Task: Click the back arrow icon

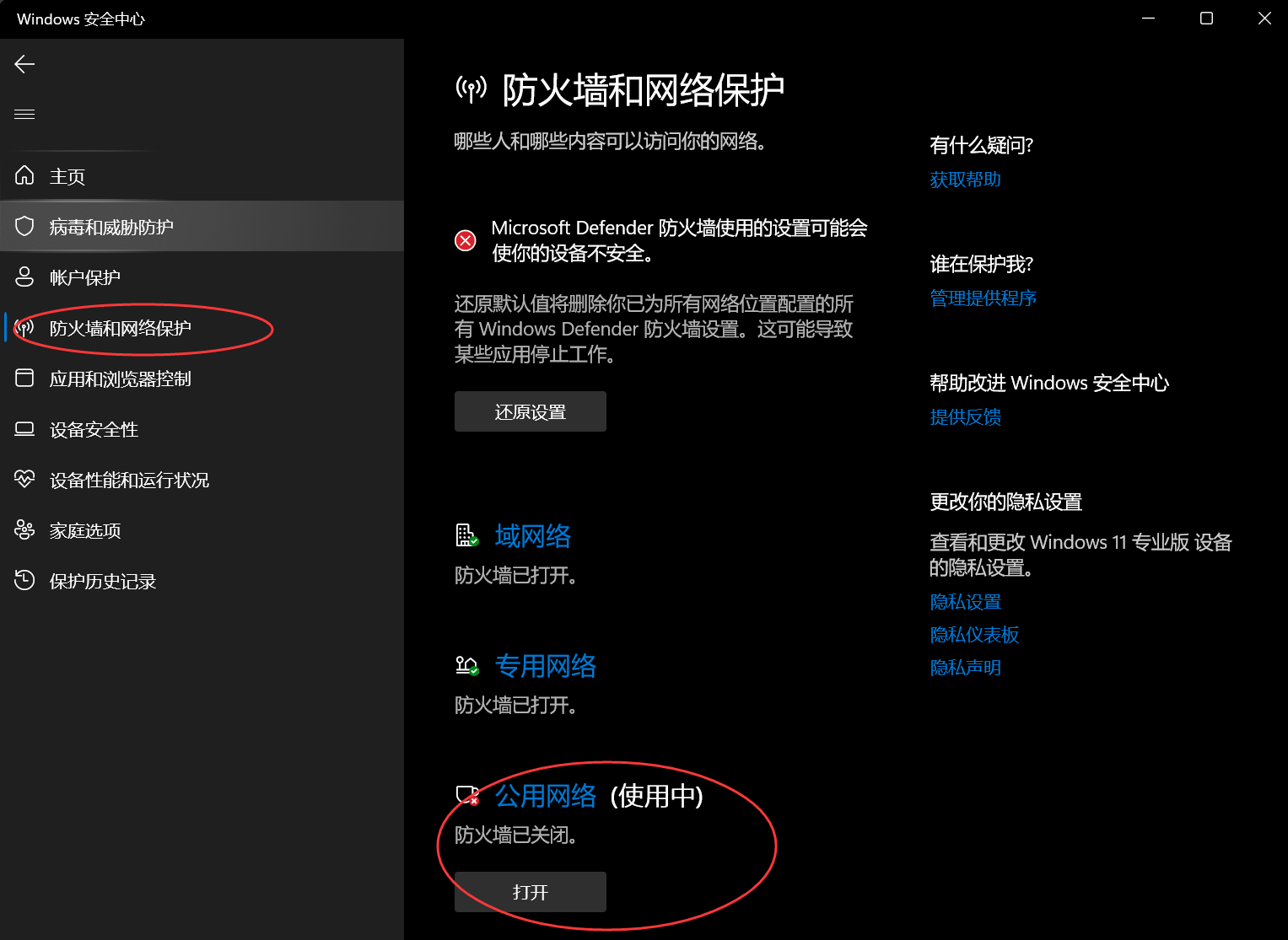Action: 24,64
